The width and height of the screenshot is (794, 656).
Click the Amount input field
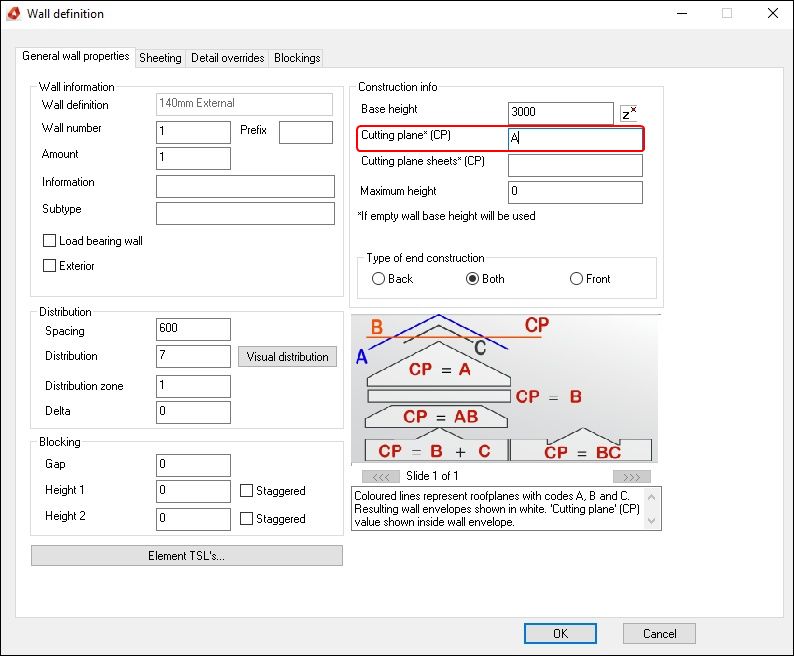pos(193,158)
